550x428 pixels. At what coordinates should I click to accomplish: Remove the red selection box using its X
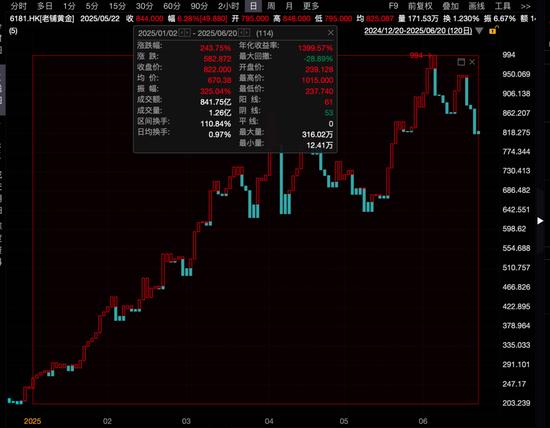pos(472,62)
